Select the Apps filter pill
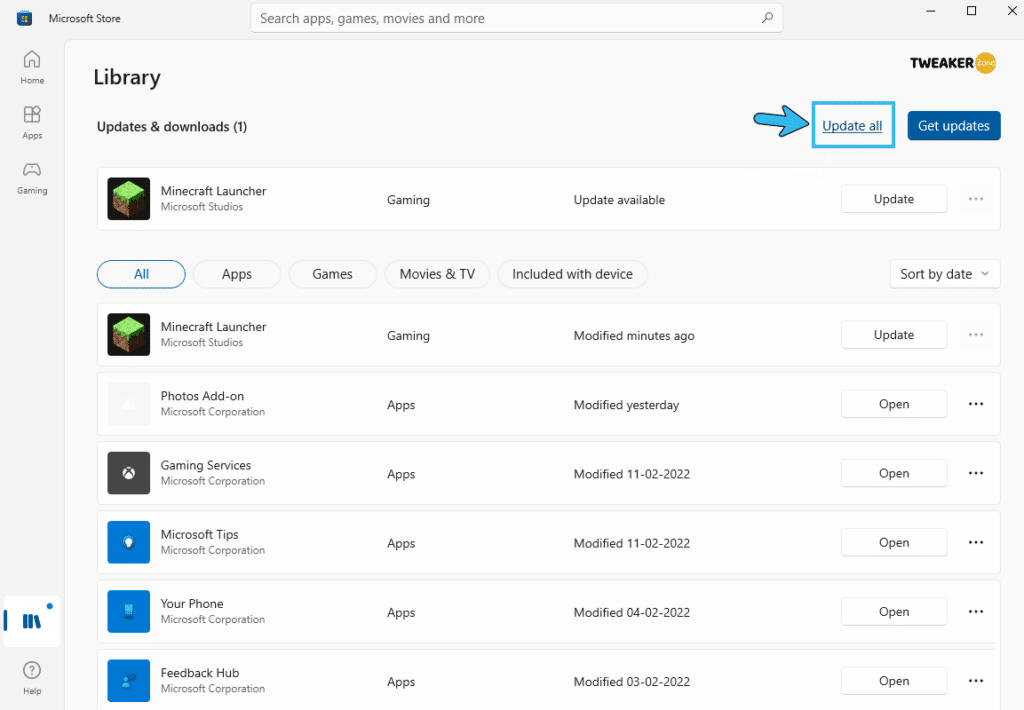Image resolution: width=1024 pixels, height=710 pixels. tap(237, 274)
